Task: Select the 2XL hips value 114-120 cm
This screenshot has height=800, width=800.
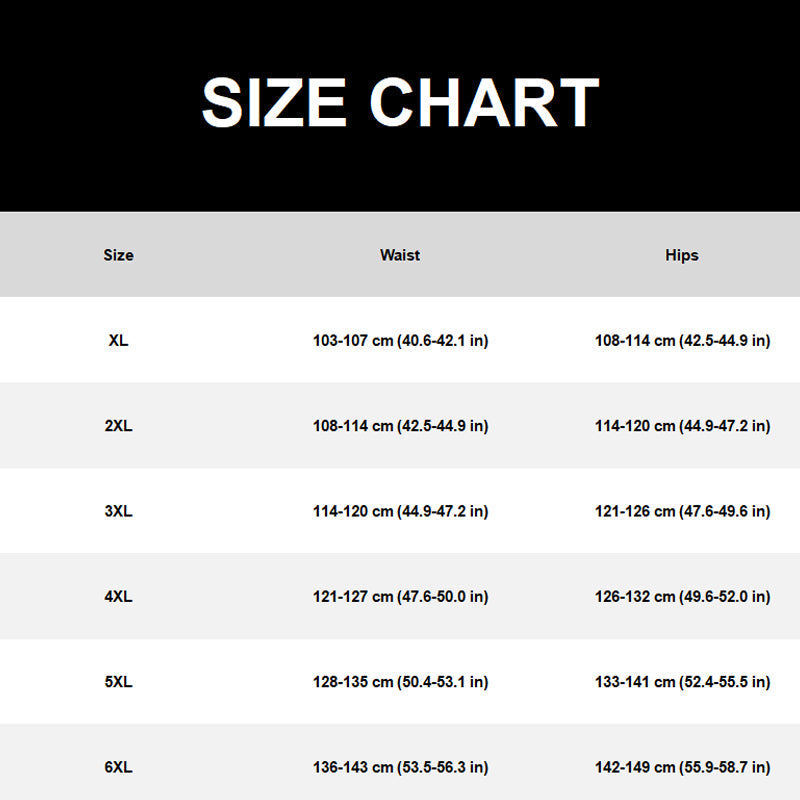Action: pyautogui.click(x=683, y=426)
